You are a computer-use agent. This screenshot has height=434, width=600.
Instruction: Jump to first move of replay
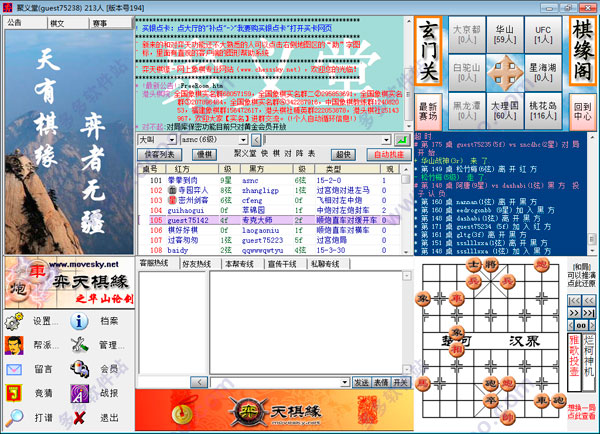[x=574, y=300]
